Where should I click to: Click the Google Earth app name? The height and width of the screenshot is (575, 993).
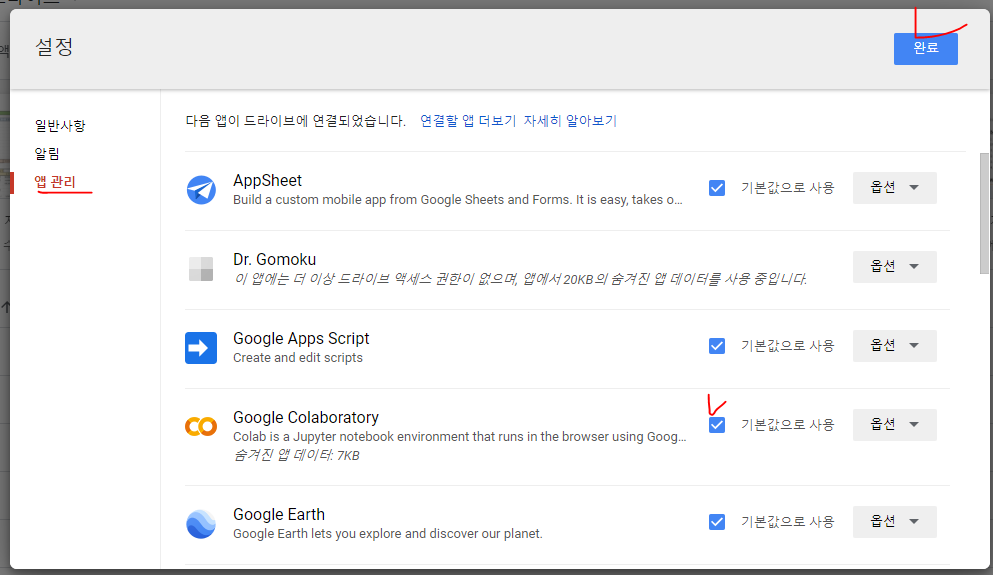tap(279, 514)
